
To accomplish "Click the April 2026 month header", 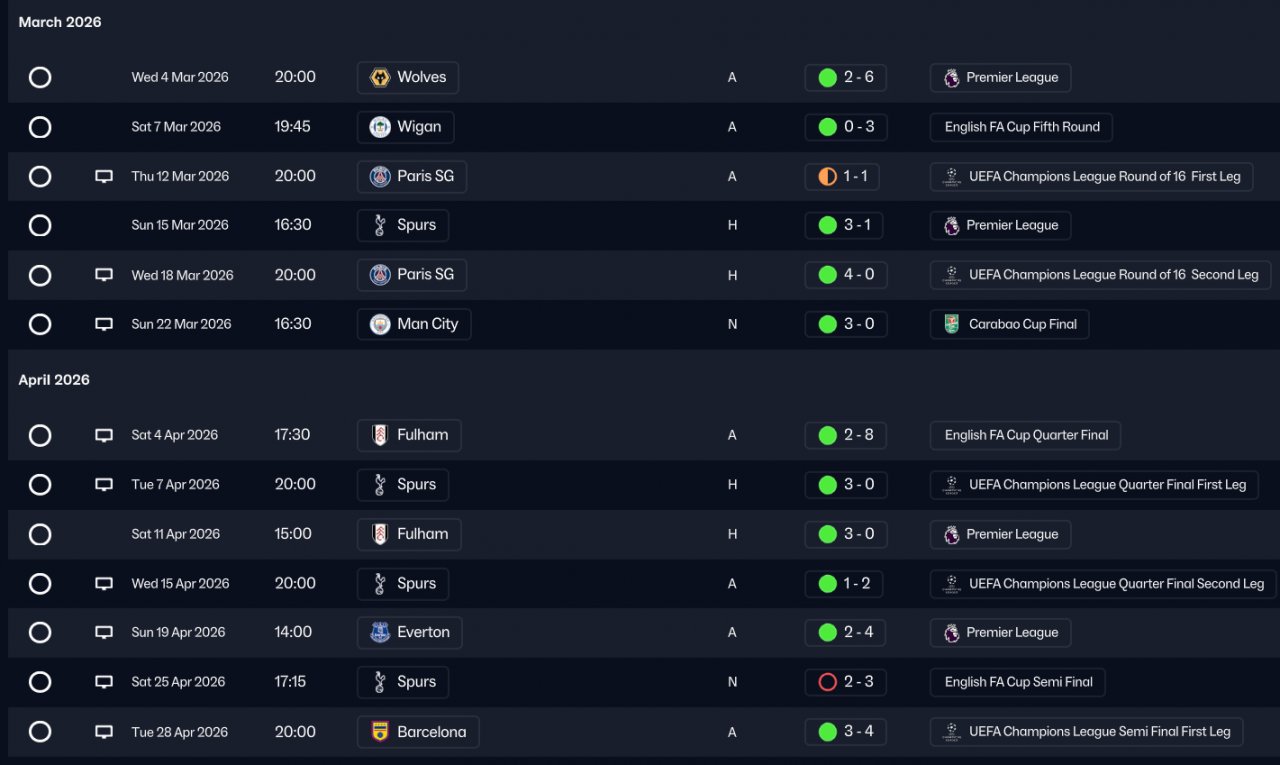I will tap(54, 380).
